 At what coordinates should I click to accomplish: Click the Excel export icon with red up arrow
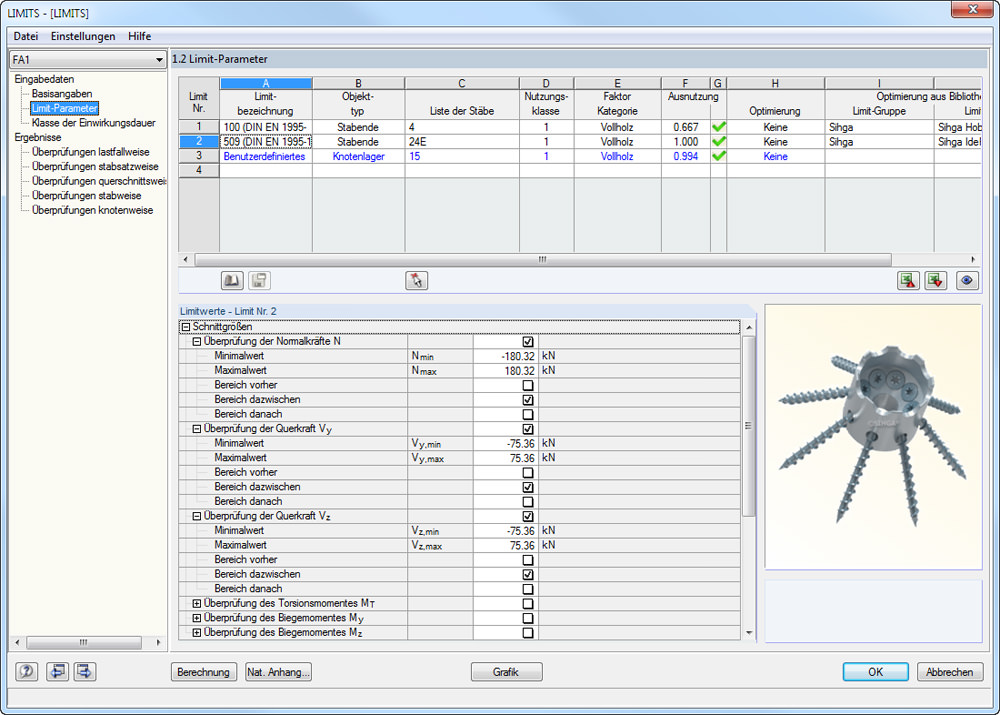tap(908, 281)
